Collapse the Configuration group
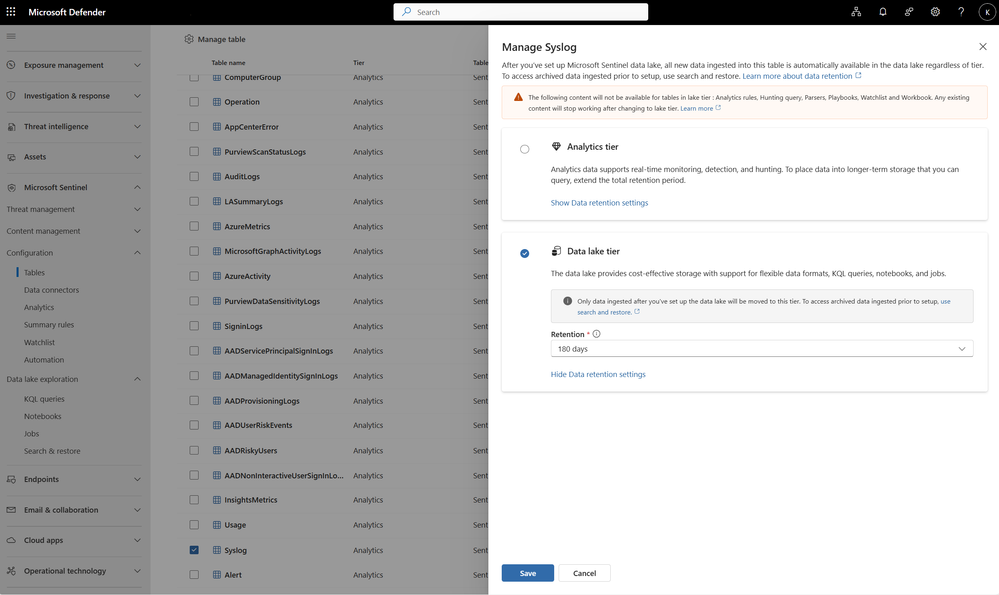 pyautogui.click(x=137, y=253)
